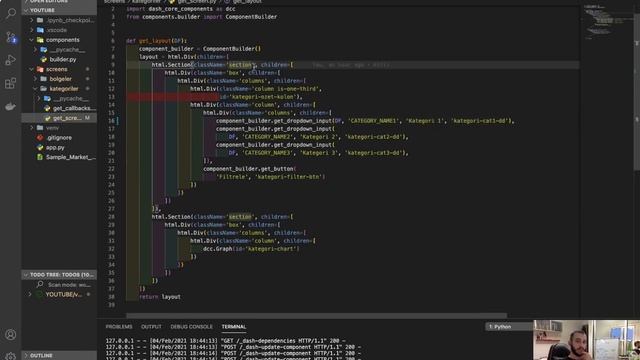
Task: Open the Manage gear icon
Action: click(x=11, y=356)
